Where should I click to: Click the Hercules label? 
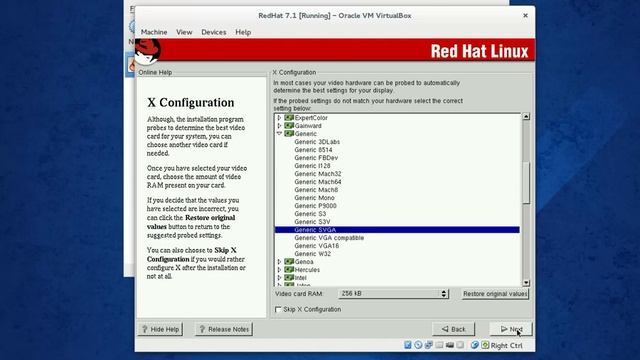307,270
